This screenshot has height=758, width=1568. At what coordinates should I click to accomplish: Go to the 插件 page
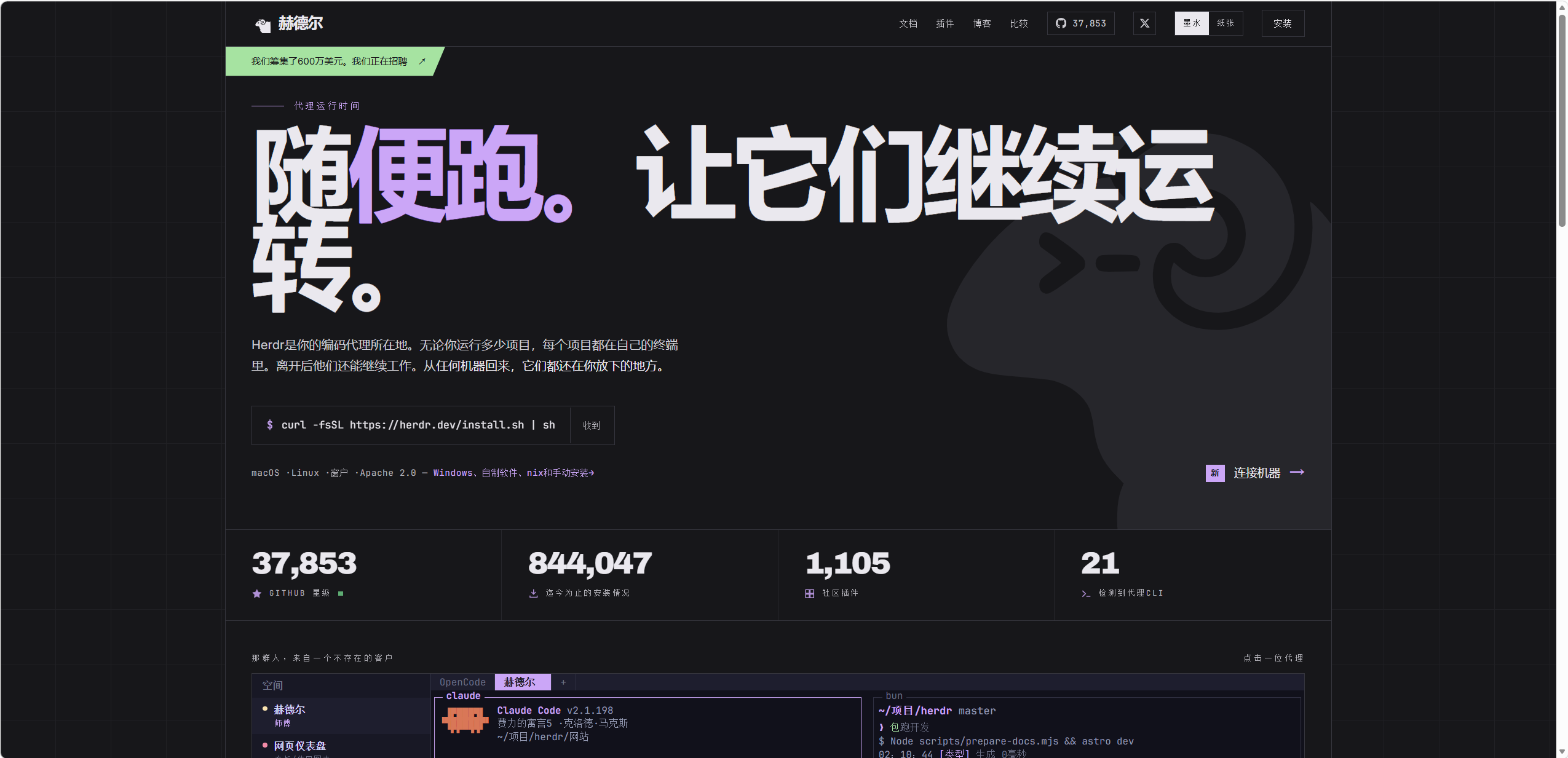point(945,23)
